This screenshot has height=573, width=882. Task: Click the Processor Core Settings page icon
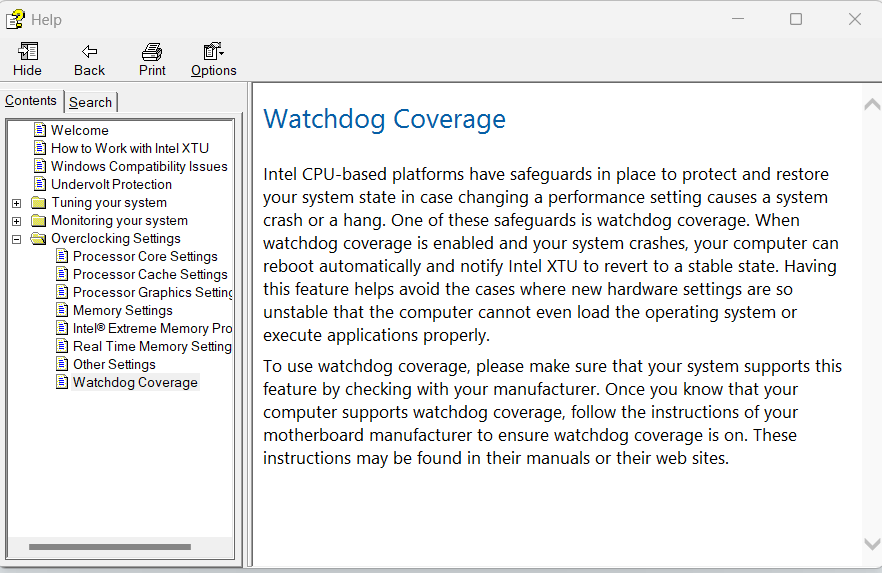62,256
